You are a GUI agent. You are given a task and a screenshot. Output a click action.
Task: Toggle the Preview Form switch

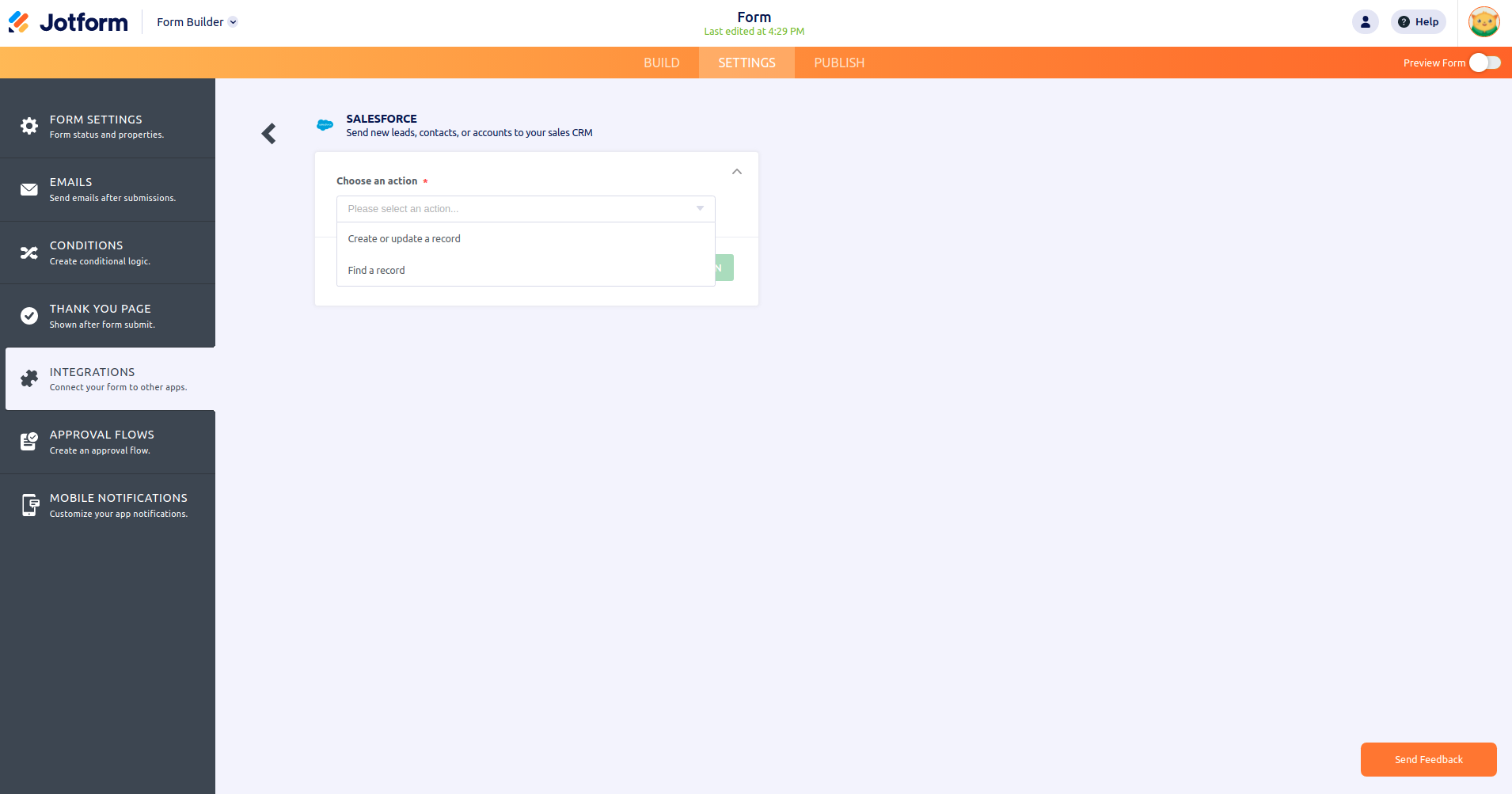[1484, 63]
